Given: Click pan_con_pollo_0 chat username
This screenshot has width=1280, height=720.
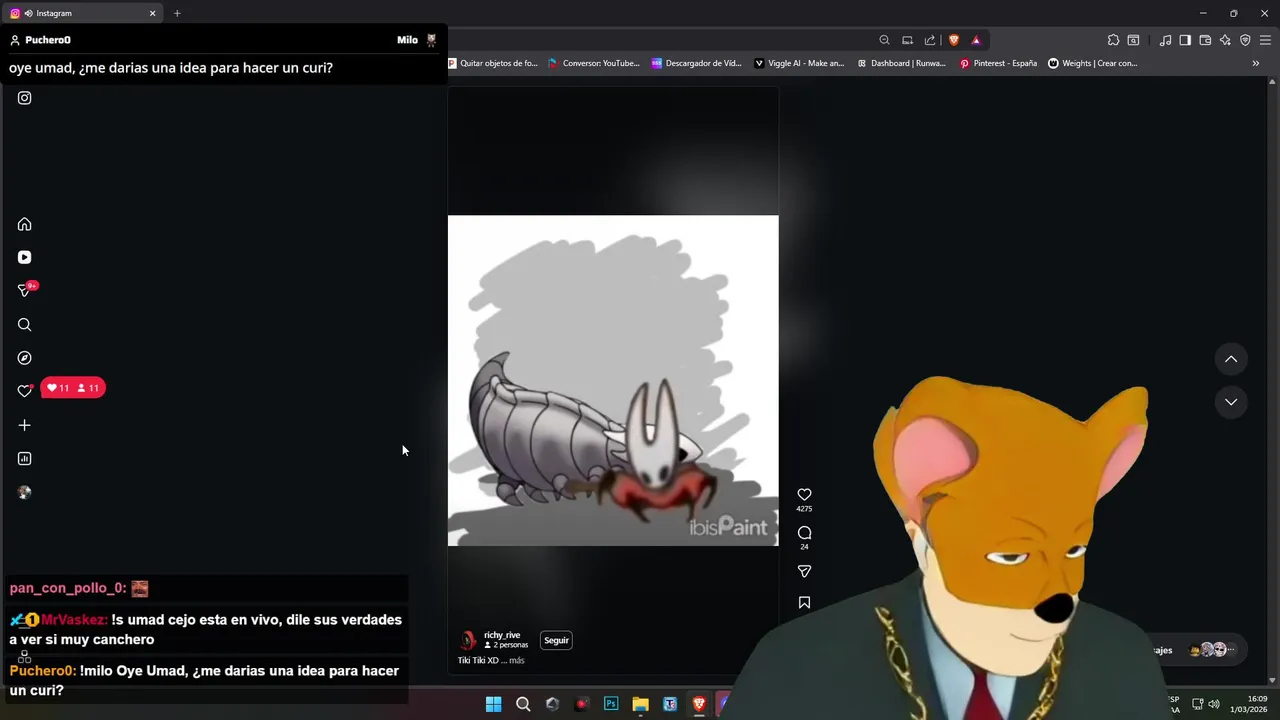Looking at the screenshot, I should (66, 588).
